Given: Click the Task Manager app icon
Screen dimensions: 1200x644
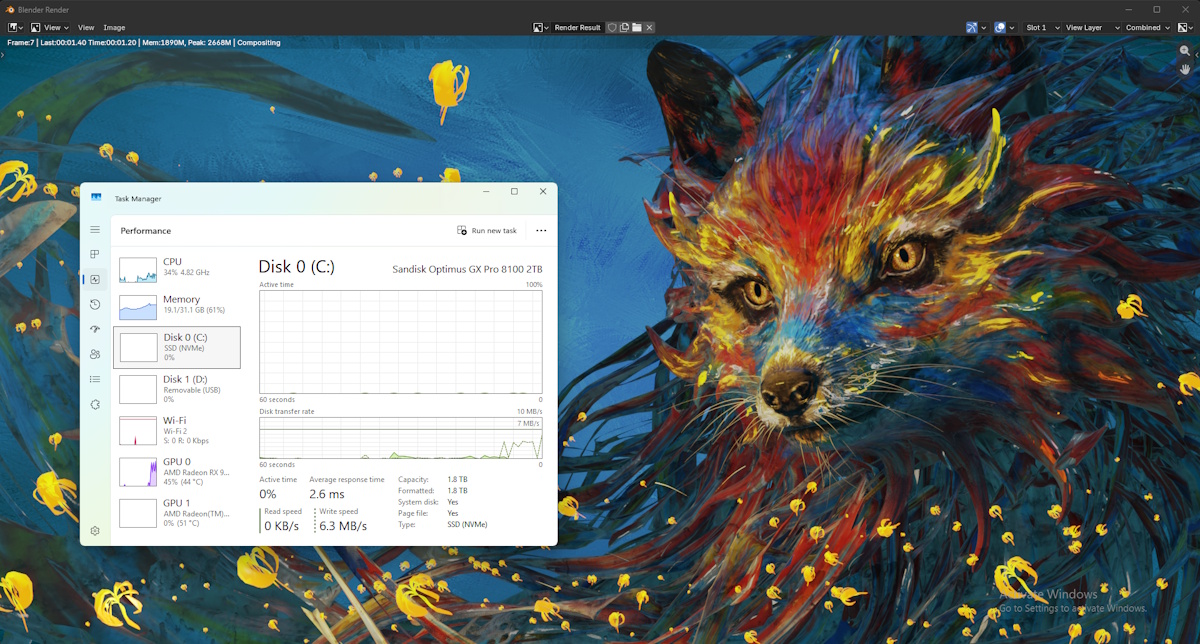Looking at the screenshot, I should (96, 198).
